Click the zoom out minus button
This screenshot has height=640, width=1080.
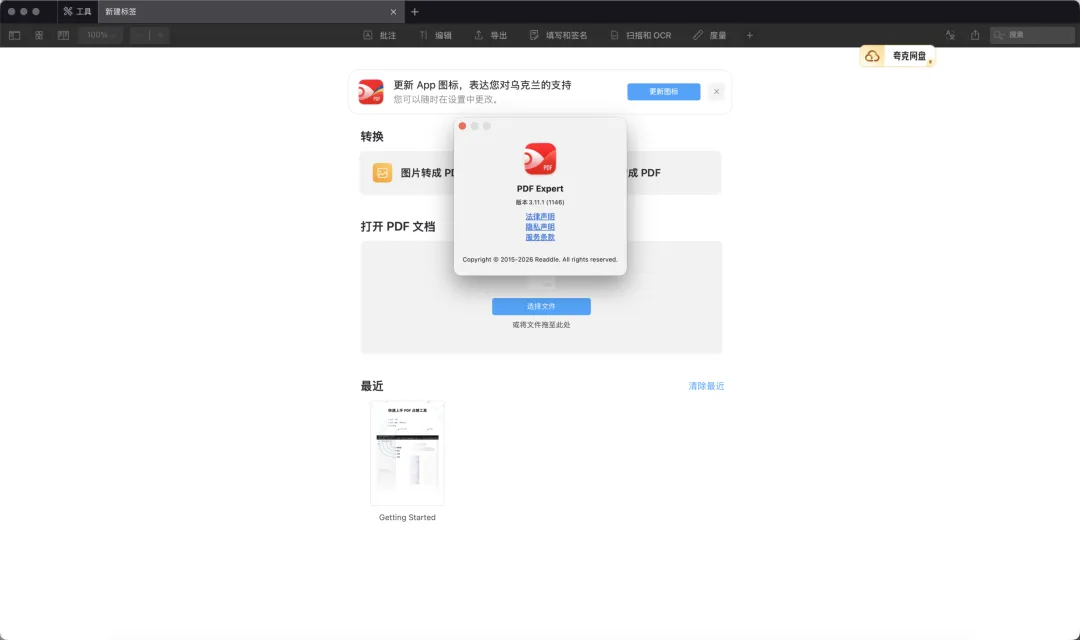140,35
